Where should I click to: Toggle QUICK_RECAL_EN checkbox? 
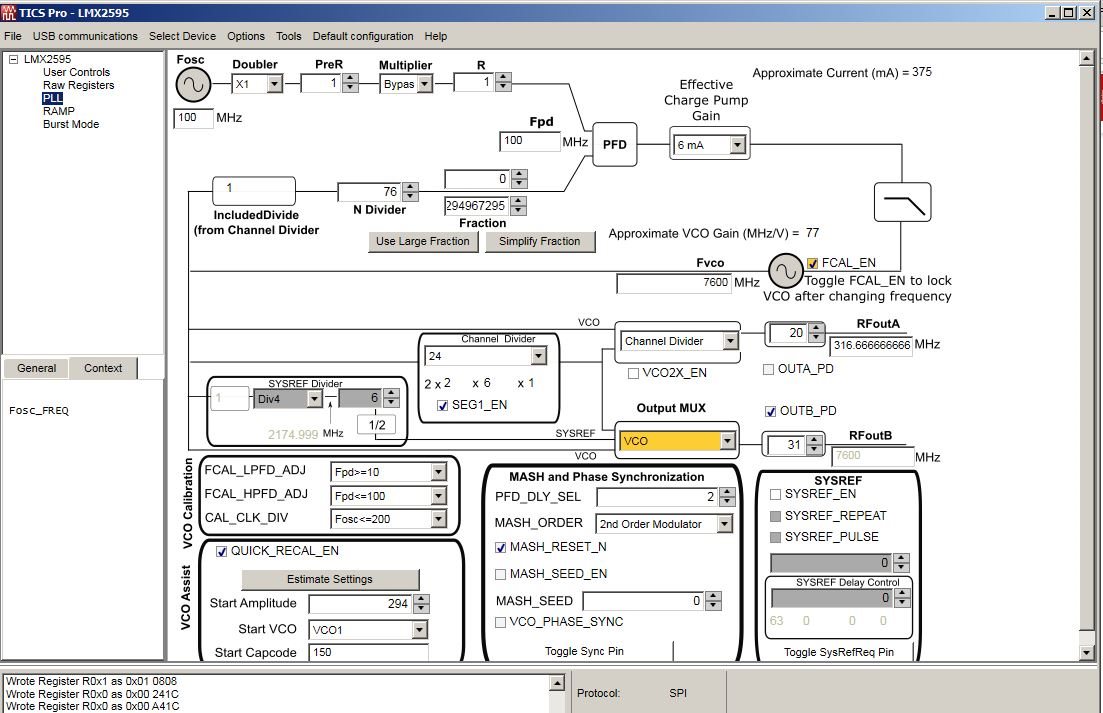[x=222, y=551]
